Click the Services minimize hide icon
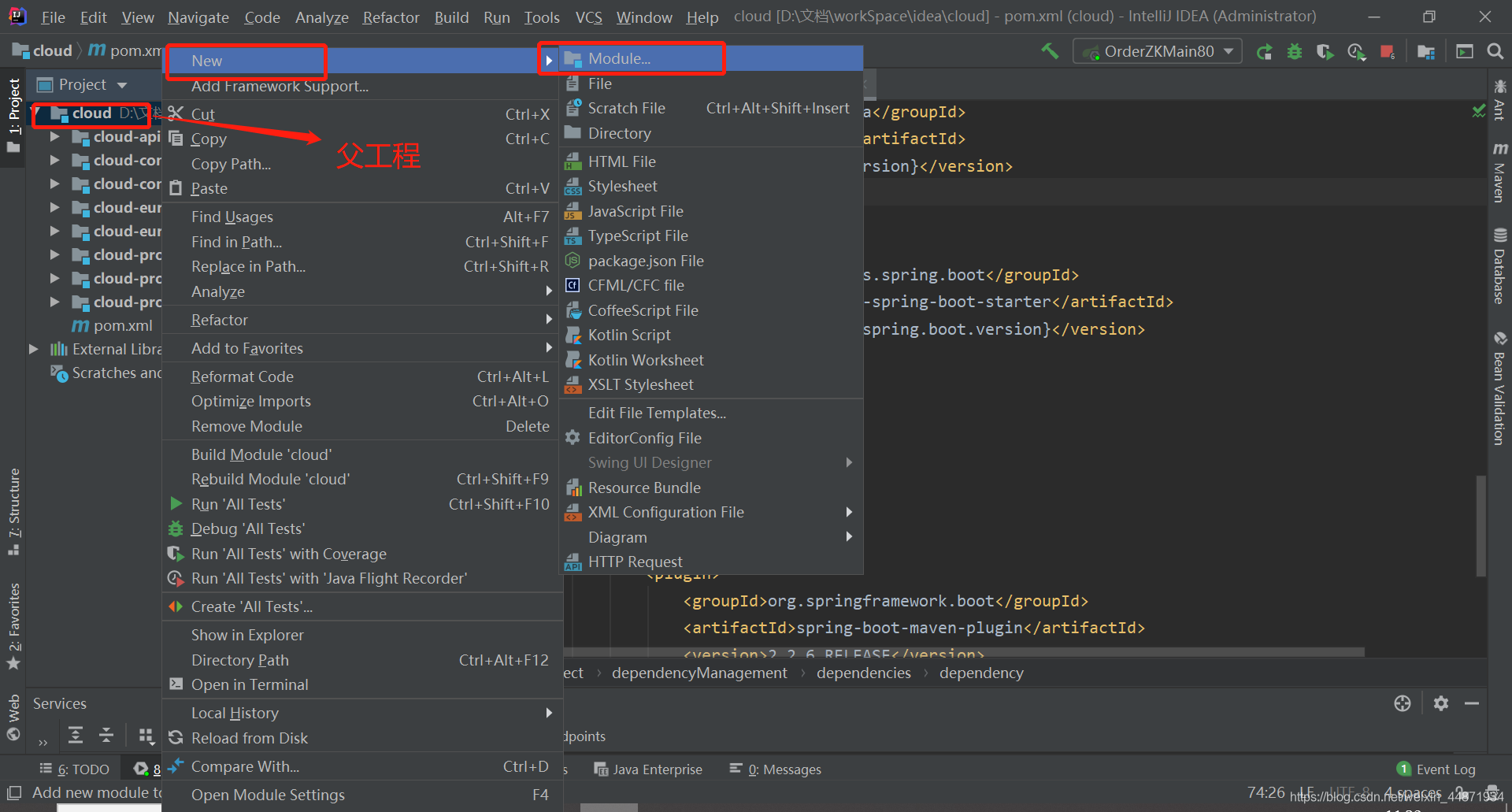 pyautogui.click(x=1472, y=703)
